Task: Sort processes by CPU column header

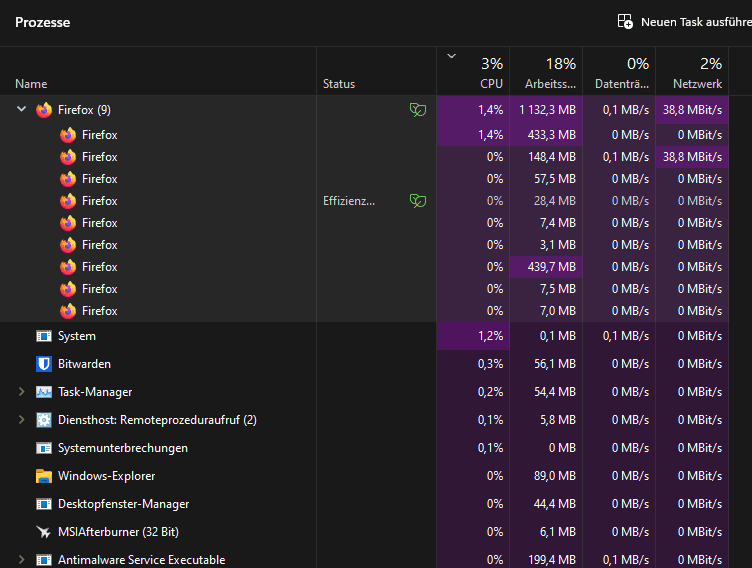Action: tap(473, 71)
